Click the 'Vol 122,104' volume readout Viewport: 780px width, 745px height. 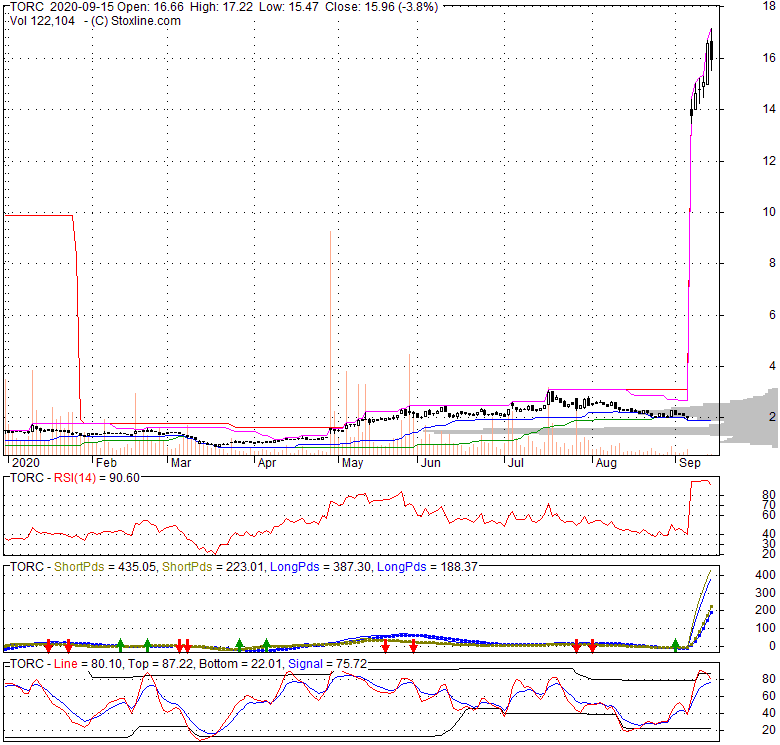[x=42, y=21]
